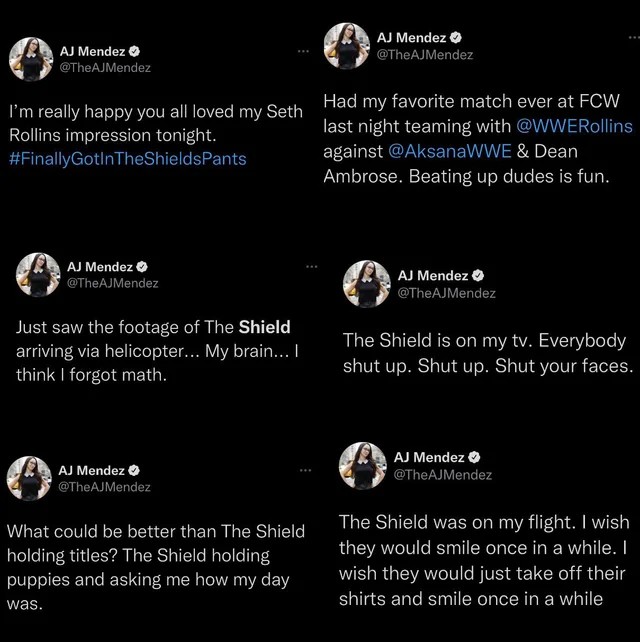This screenshot has height=642, width=640.
Task: Click the avatar on the "Shut your faces" tweet
Action: [x=366, y=284]
